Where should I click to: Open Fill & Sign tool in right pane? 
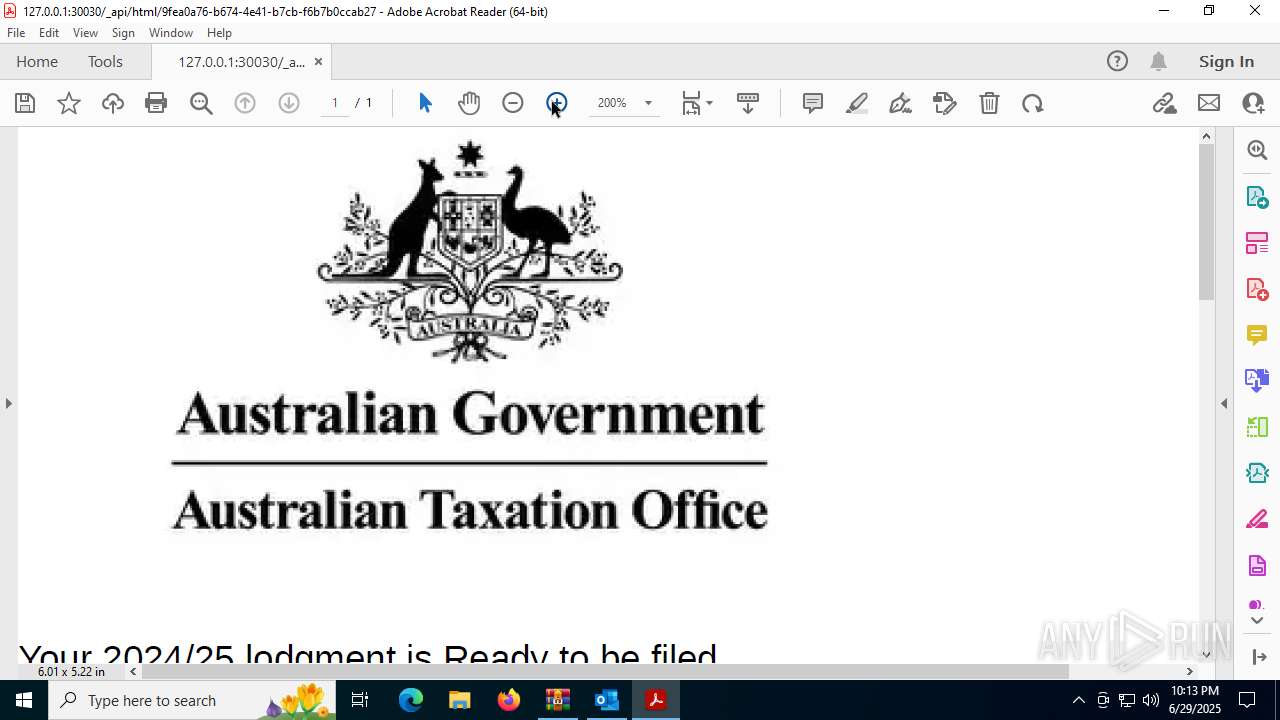point(1257,519)
